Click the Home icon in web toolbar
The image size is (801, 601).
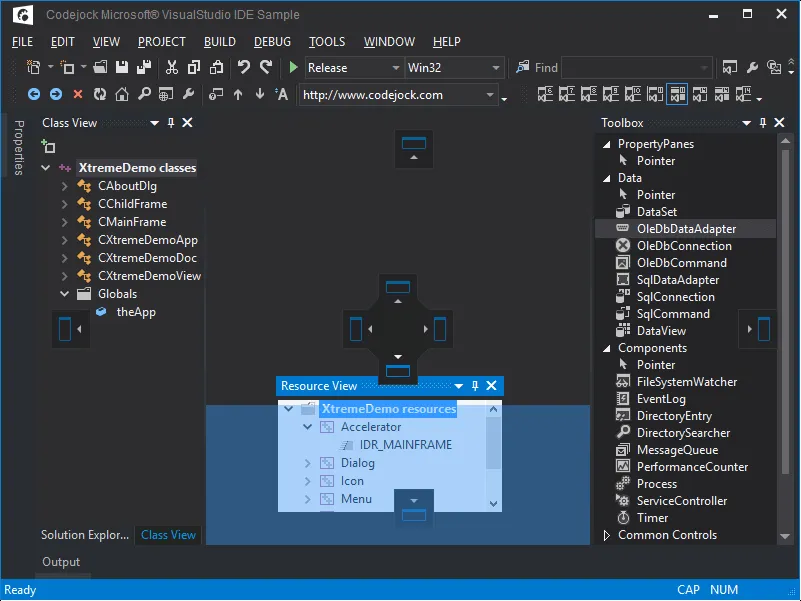(122, 95)
